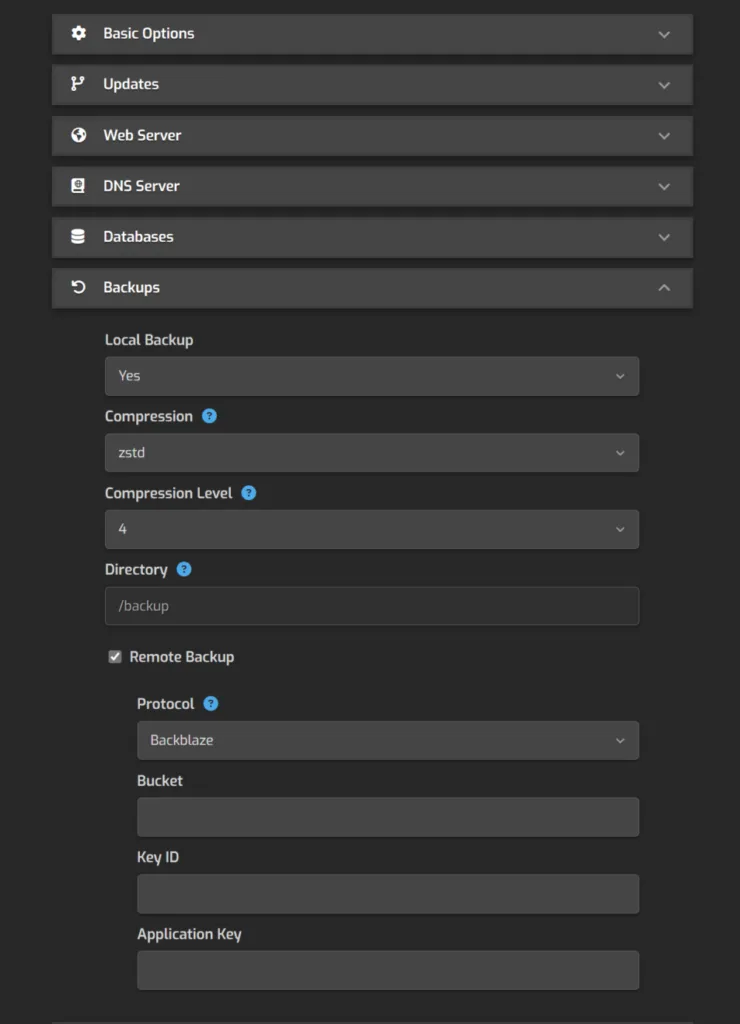Screen dimensions: 740x1024
Task: Click the Web Server globe icon
Action: [78, 135]
